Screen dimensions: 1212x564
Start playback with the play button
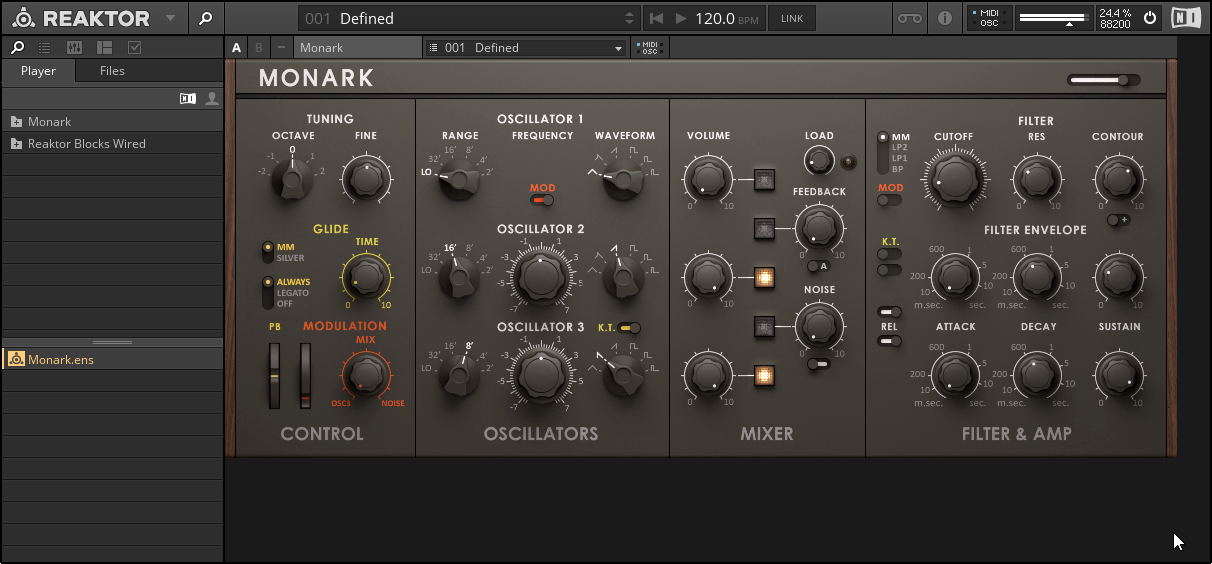(x=681, y=18)
